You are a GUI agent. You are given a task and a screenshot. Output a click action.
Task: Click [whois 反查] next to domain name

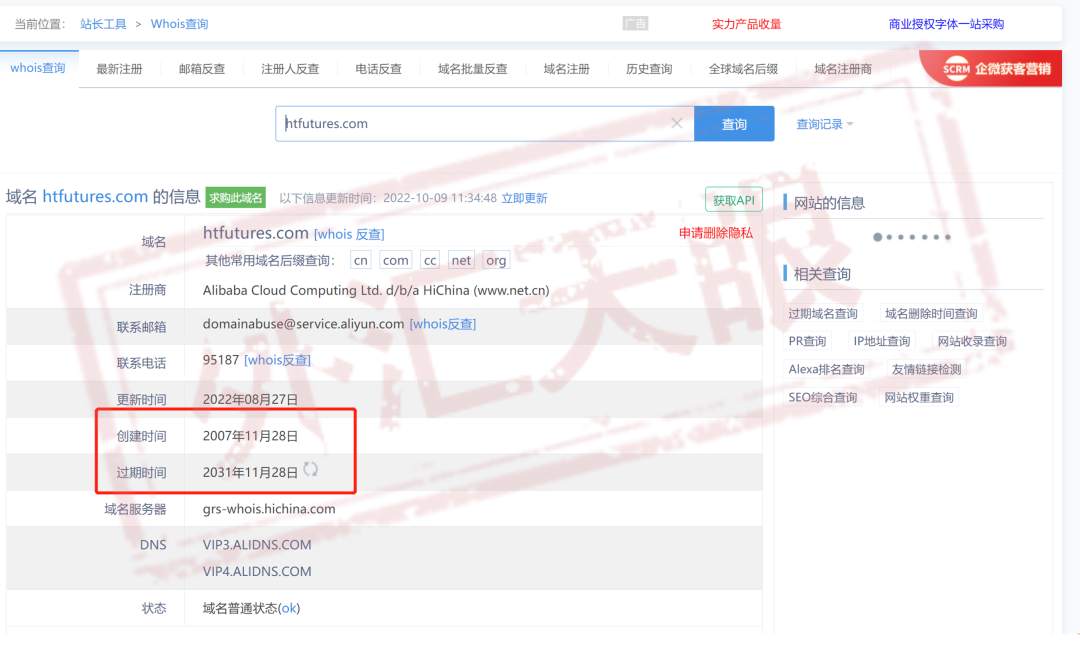click(x=349, y=234)
